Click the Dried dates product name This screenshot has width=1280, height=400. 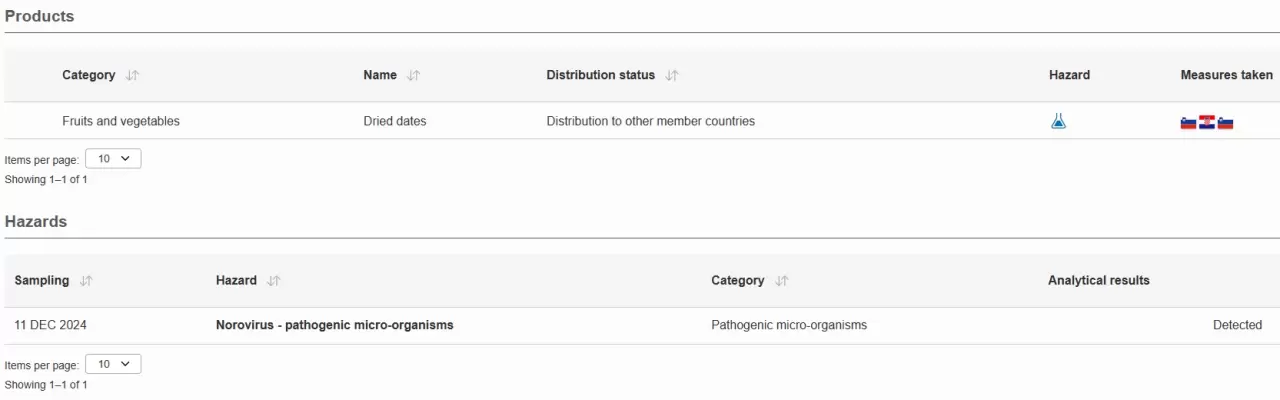point(394,121)
